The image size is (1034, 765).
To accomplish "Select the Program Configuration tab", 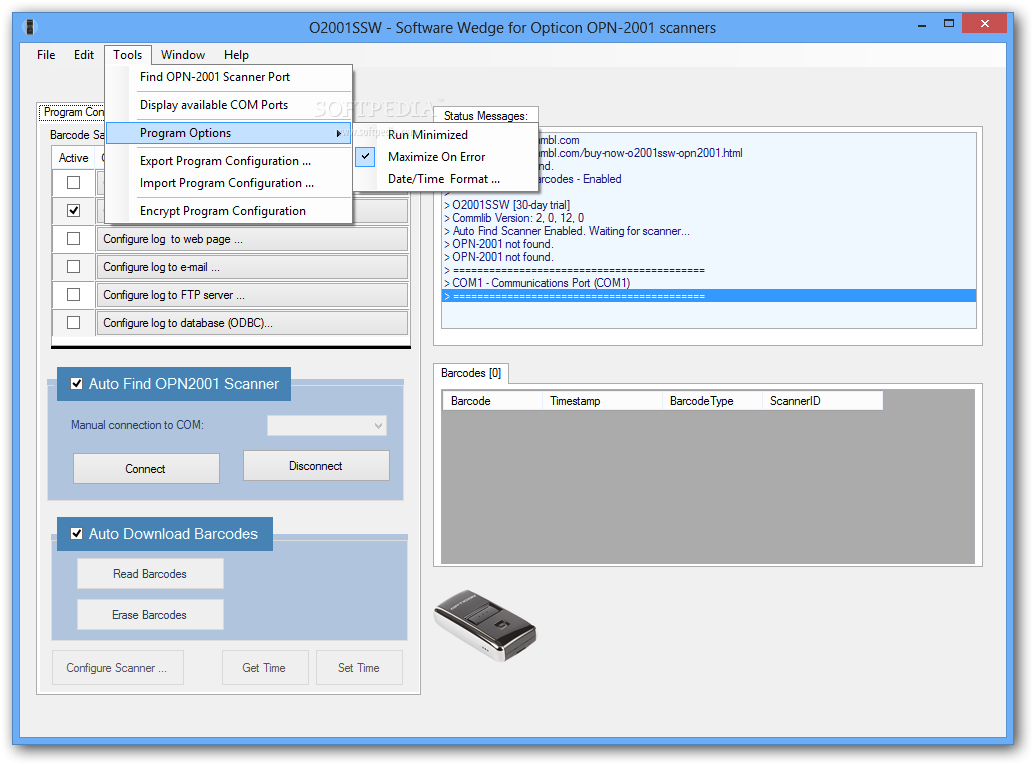I will pyautogui.click(x=72, y=112).
